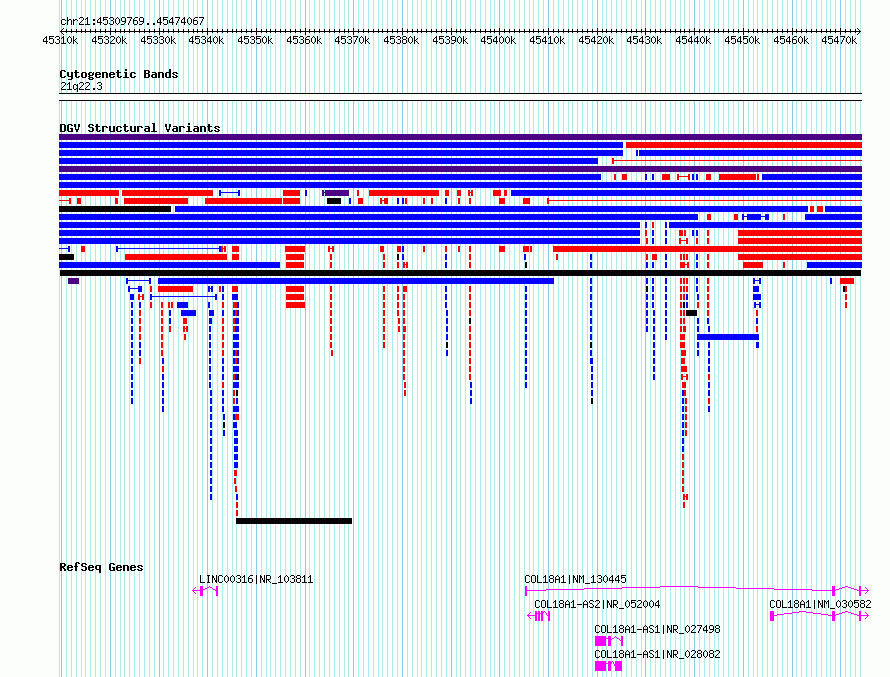Click the 45310k ruler tick label
This screenshot has height=677, width=890.
pyautogui.click(x=60, y=40)
